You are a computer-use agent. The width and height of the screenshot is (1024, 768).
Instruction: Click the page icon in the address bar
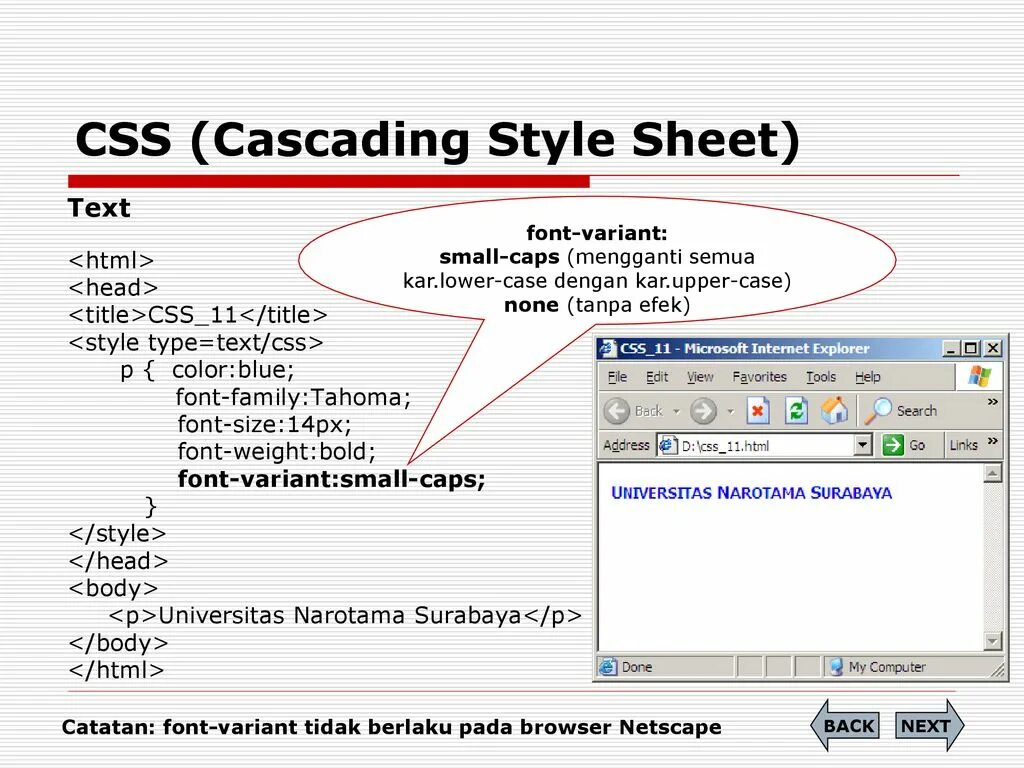pos(667,446)
